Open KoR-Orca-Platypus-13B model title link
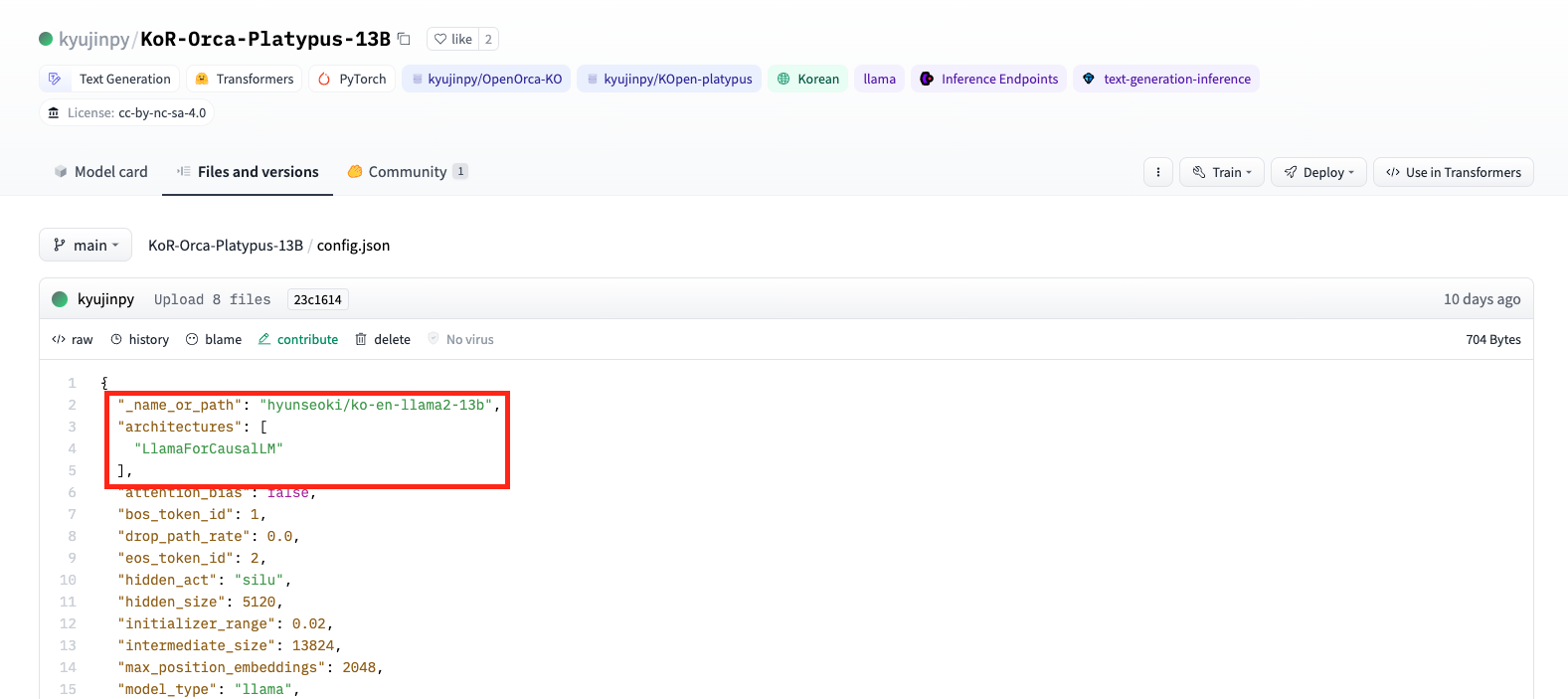Screen dimensions: 1568x699 pyautogui.click(x=265, y=39)
